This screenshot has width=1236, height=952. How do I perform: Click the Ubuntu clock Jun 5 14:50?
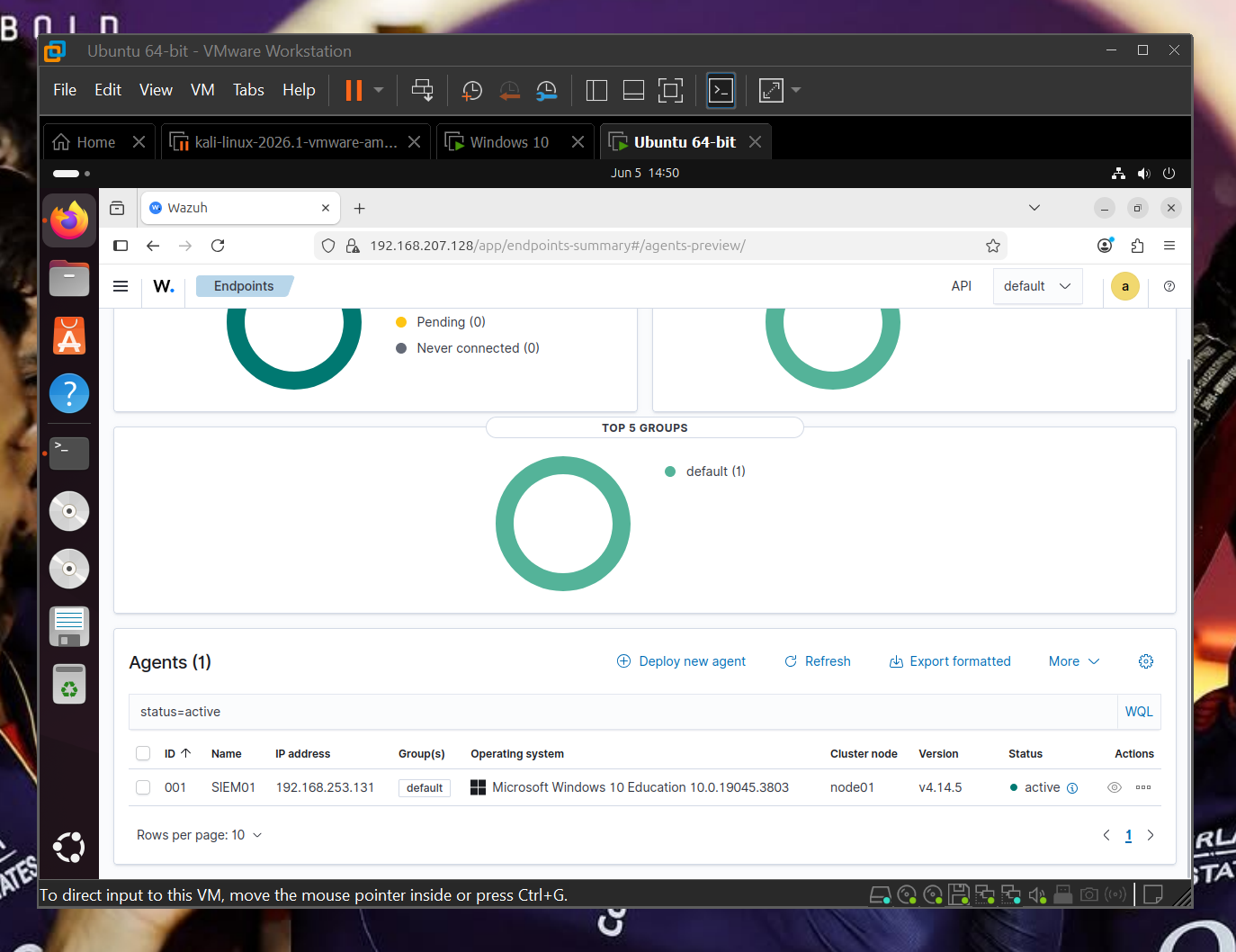[644, 173]
